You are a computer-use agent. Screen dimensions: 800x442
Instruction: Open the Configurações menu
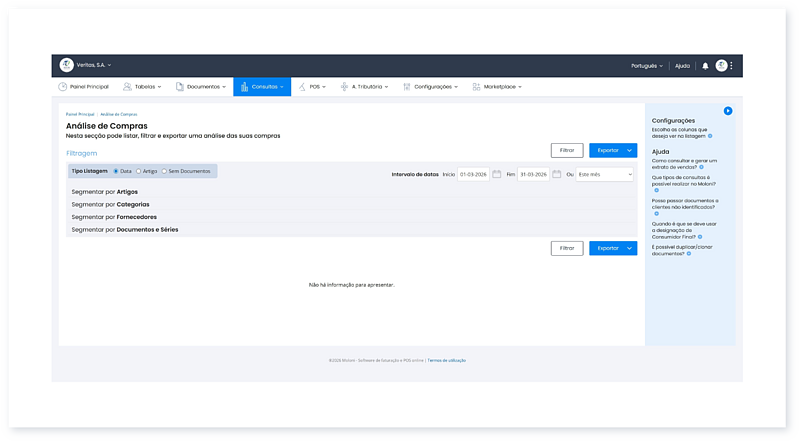[431, 87]
